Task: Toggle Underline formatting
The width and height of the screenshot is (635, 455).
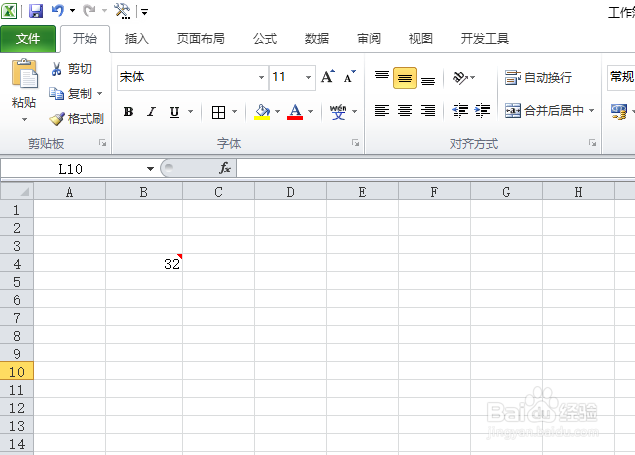Action: (x=175, y=111)
